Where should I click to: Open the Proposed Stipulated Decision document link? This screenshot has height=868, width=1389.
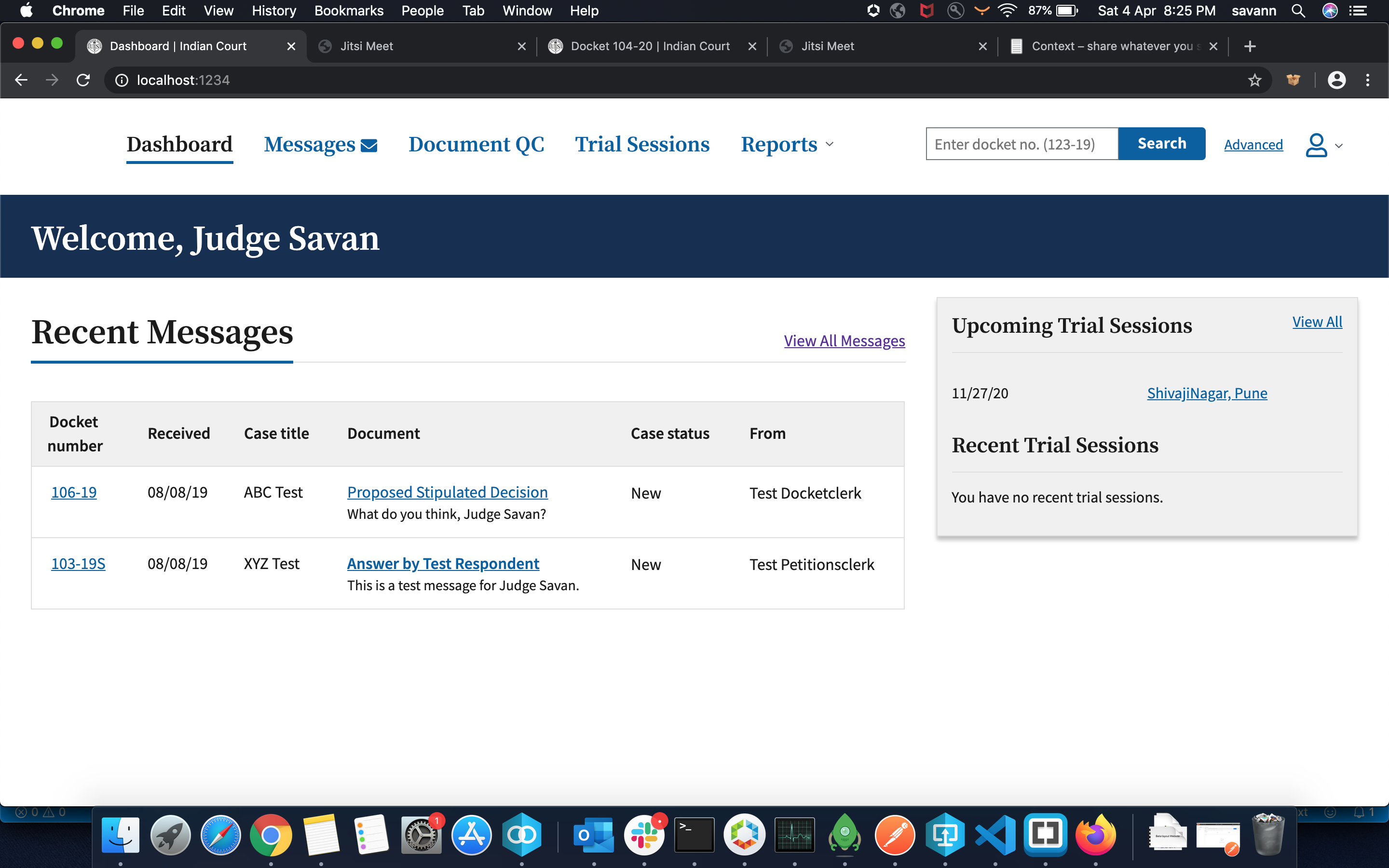click(x=447, y=492)
